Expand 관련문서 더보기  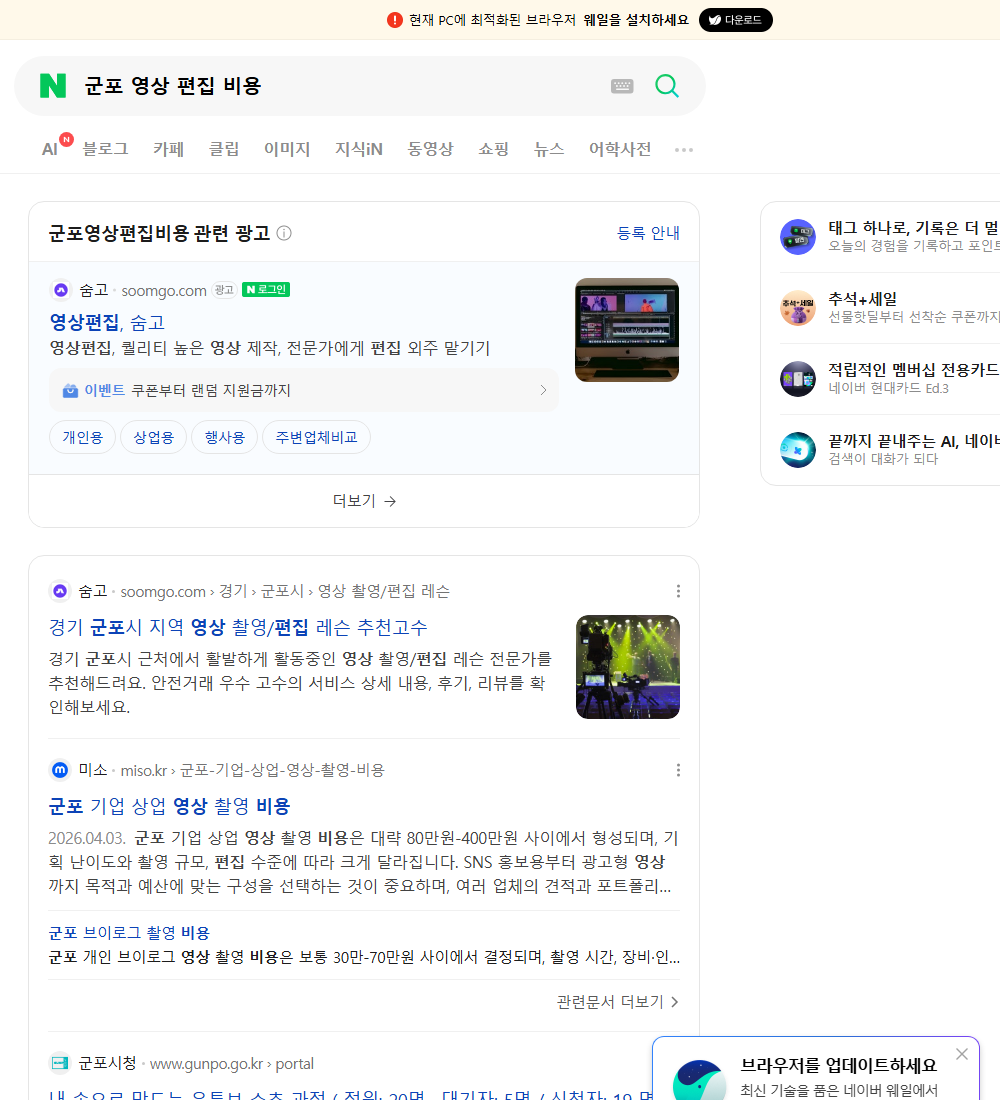pyautogui.click(x=618, y=1002)
